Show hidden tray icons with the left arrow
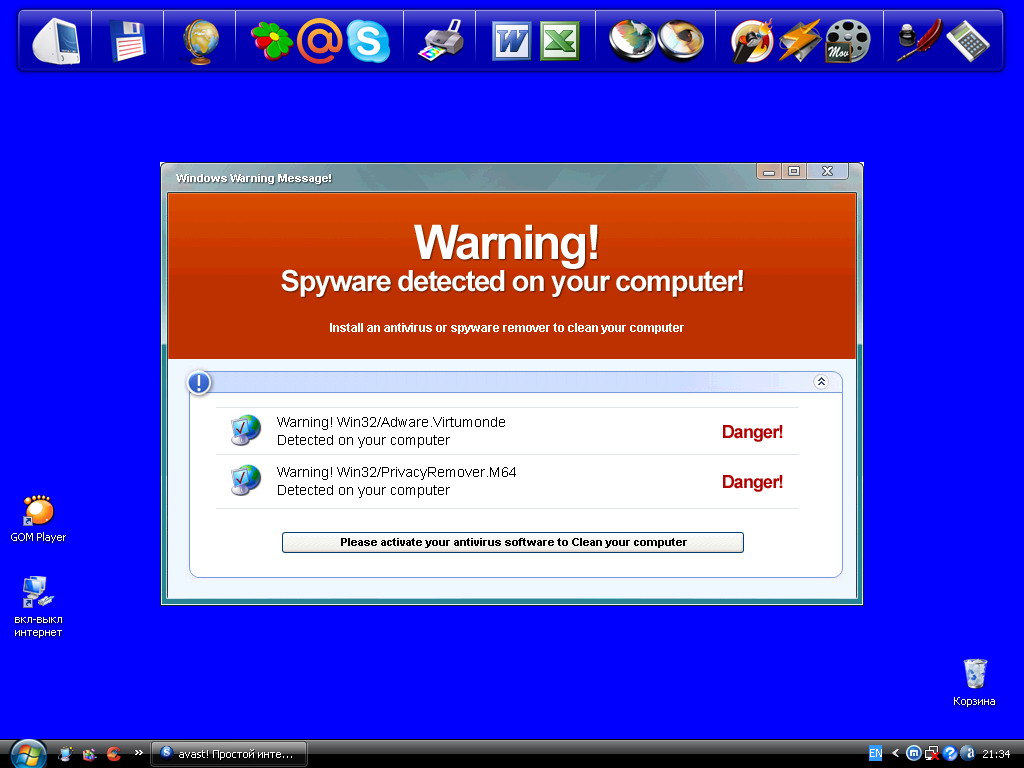 pos(896,754)
